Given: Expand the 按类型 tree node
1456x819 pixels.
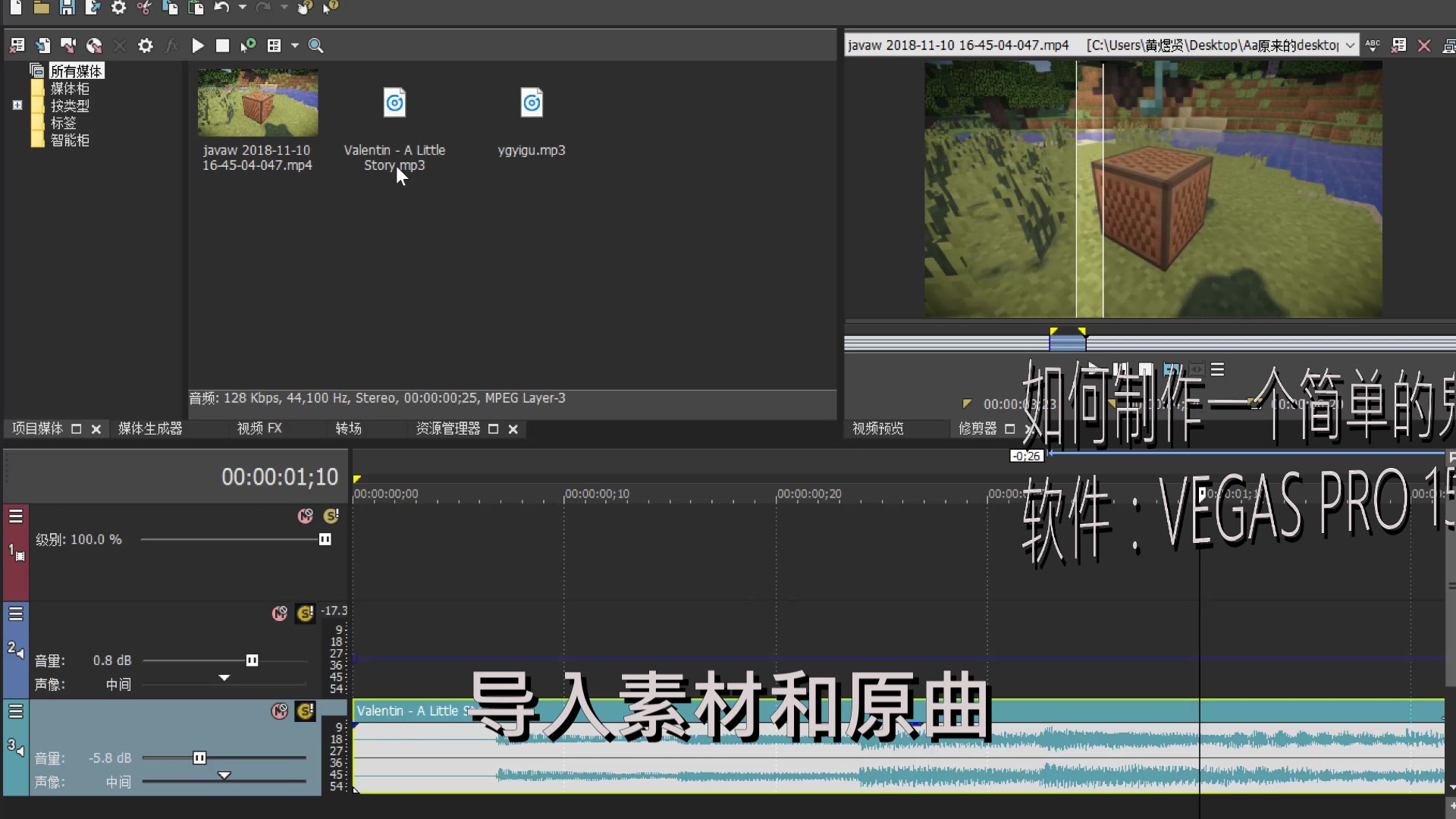Looking at the screenshot, I should click(x=17, y=105).
